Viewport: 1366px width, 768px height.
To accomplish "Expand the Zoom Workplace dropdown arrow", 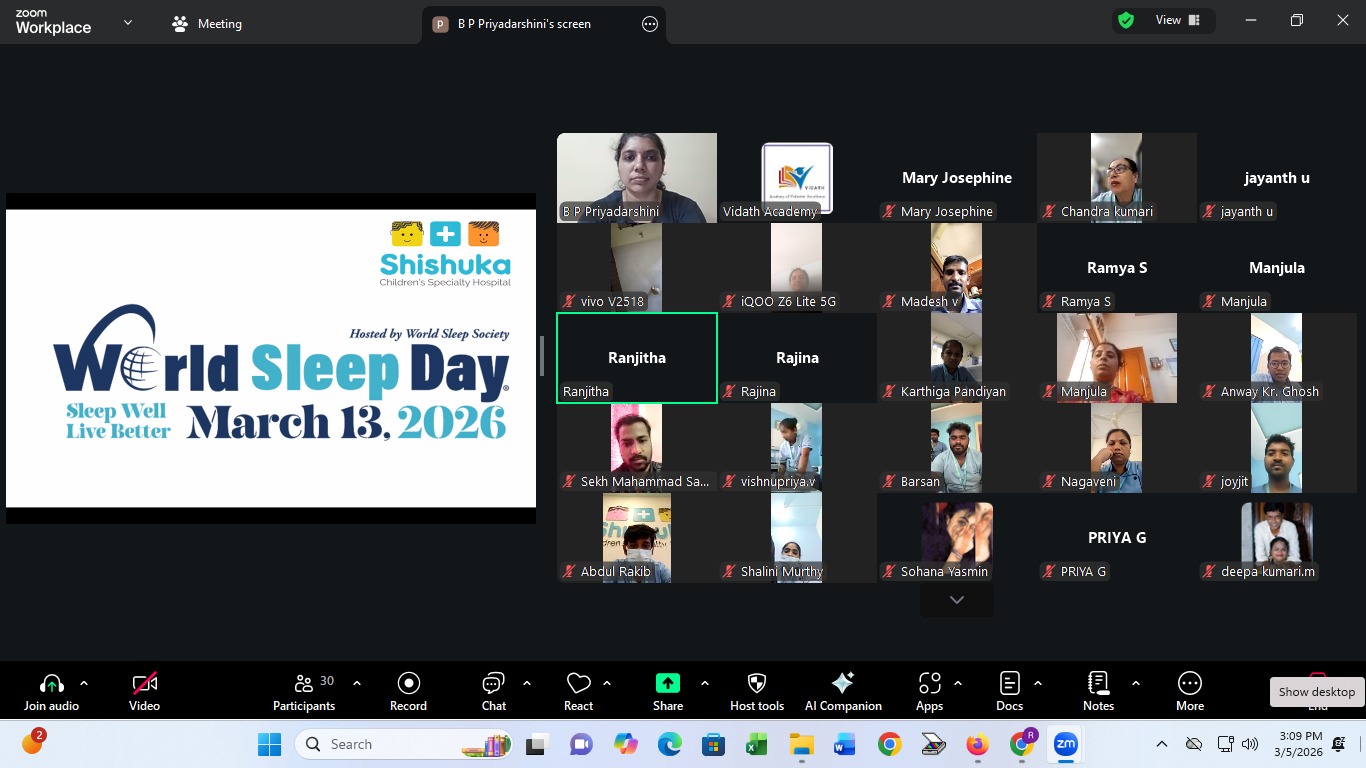I will coord(128,22).
